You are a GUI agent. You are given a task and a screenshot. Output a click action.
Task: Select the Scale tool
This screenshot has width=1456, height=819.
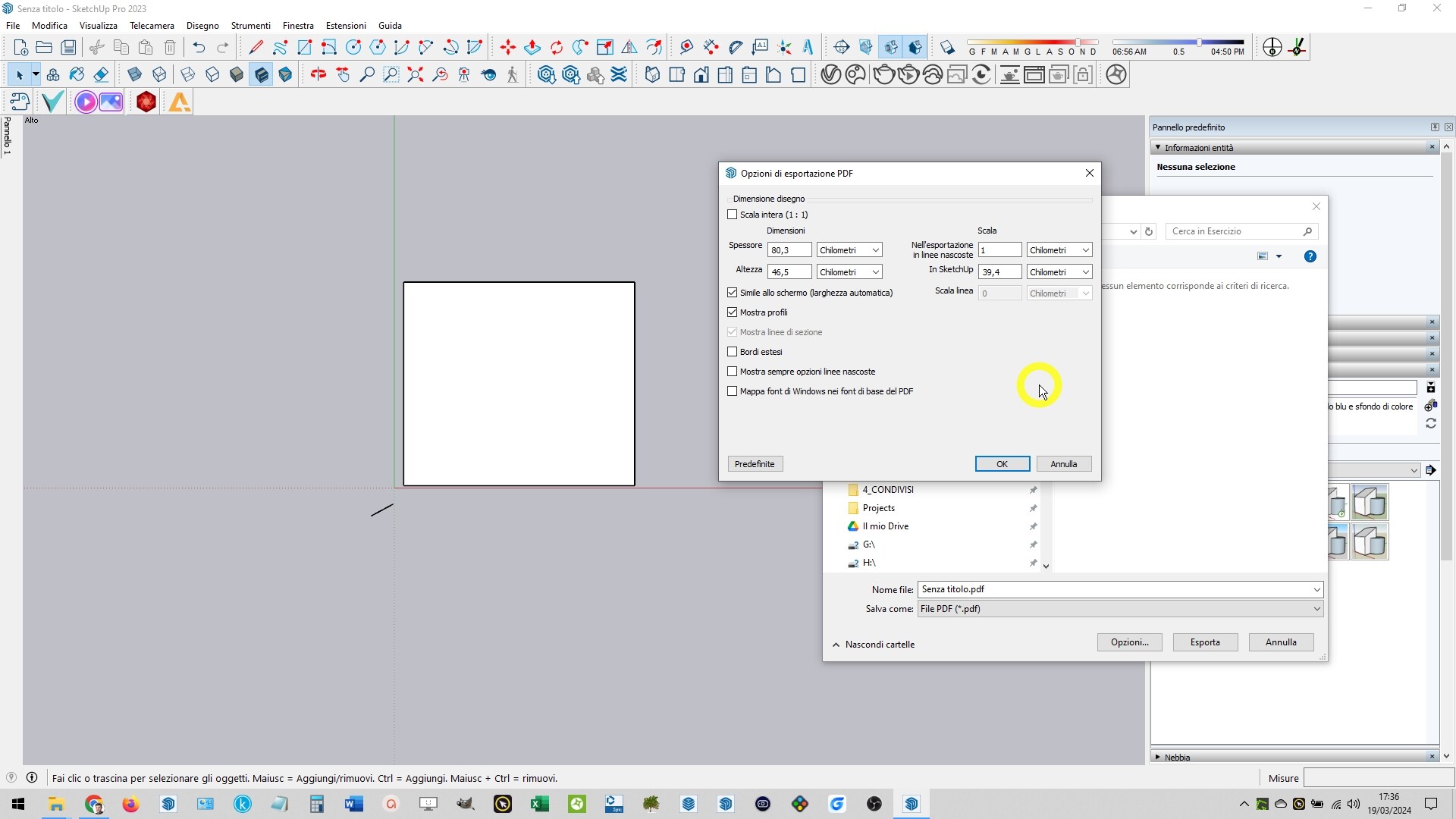(604, 48)
